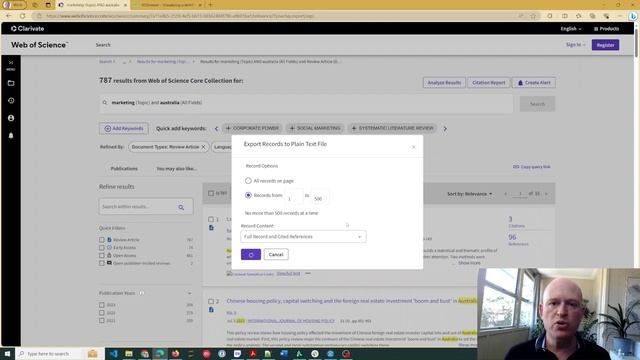Click Create Alert button
The height and width of the screenshot is (360, 640).
534,82
